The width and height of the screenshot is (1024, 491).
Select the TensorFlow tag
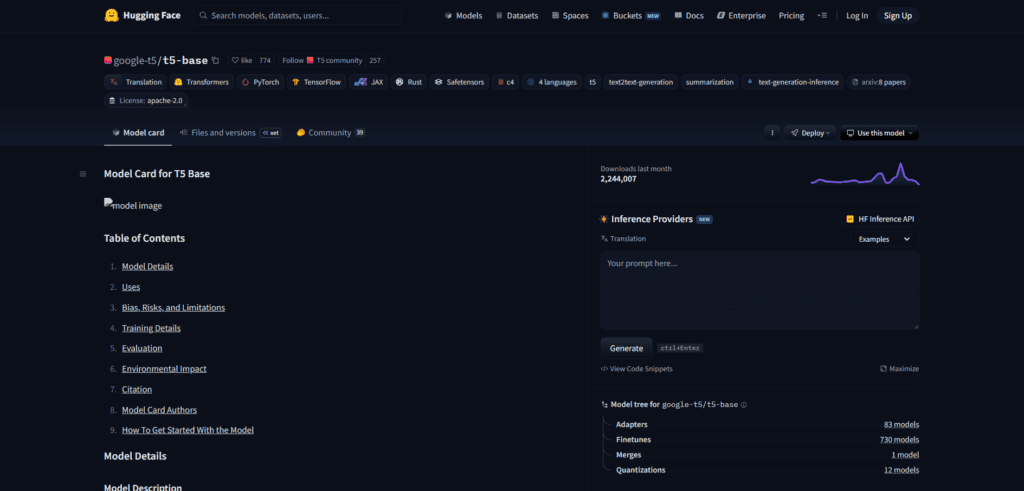pyautogui.click(x=316, y=82)
